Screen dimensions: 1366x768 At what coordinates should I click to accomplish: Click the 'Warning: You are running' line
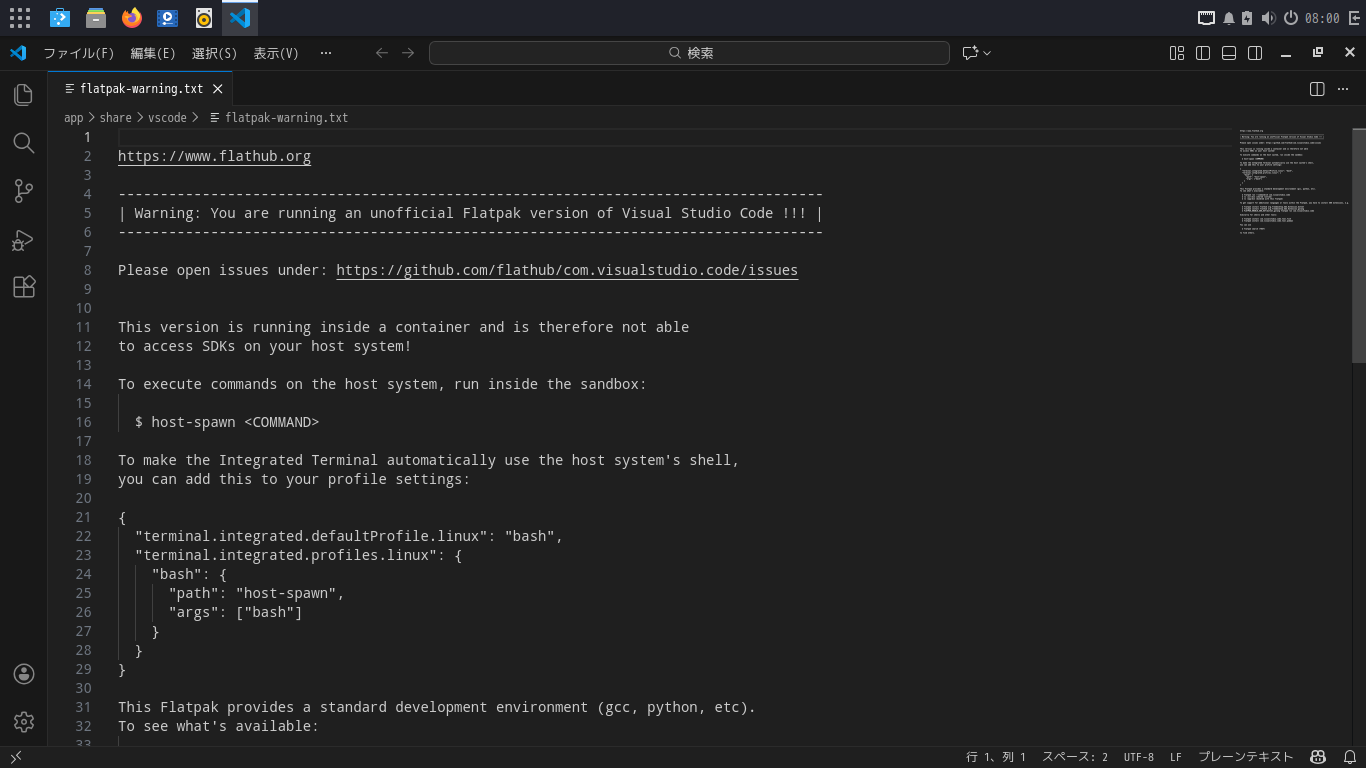[x=470, y=214]
